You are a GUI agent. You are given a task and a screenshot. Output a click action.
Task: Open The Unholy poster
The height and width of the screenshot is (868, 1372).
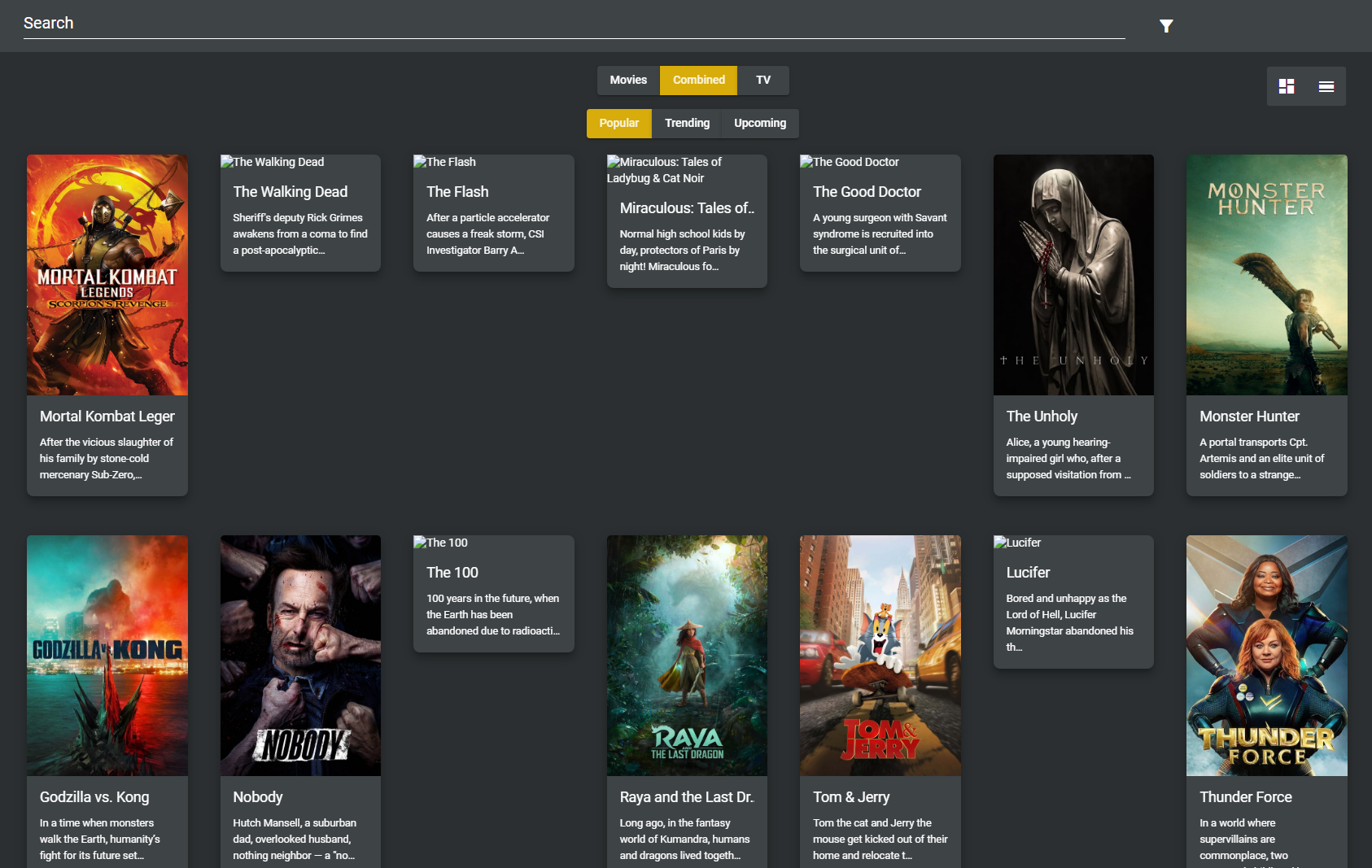(x=1073, y=274)
